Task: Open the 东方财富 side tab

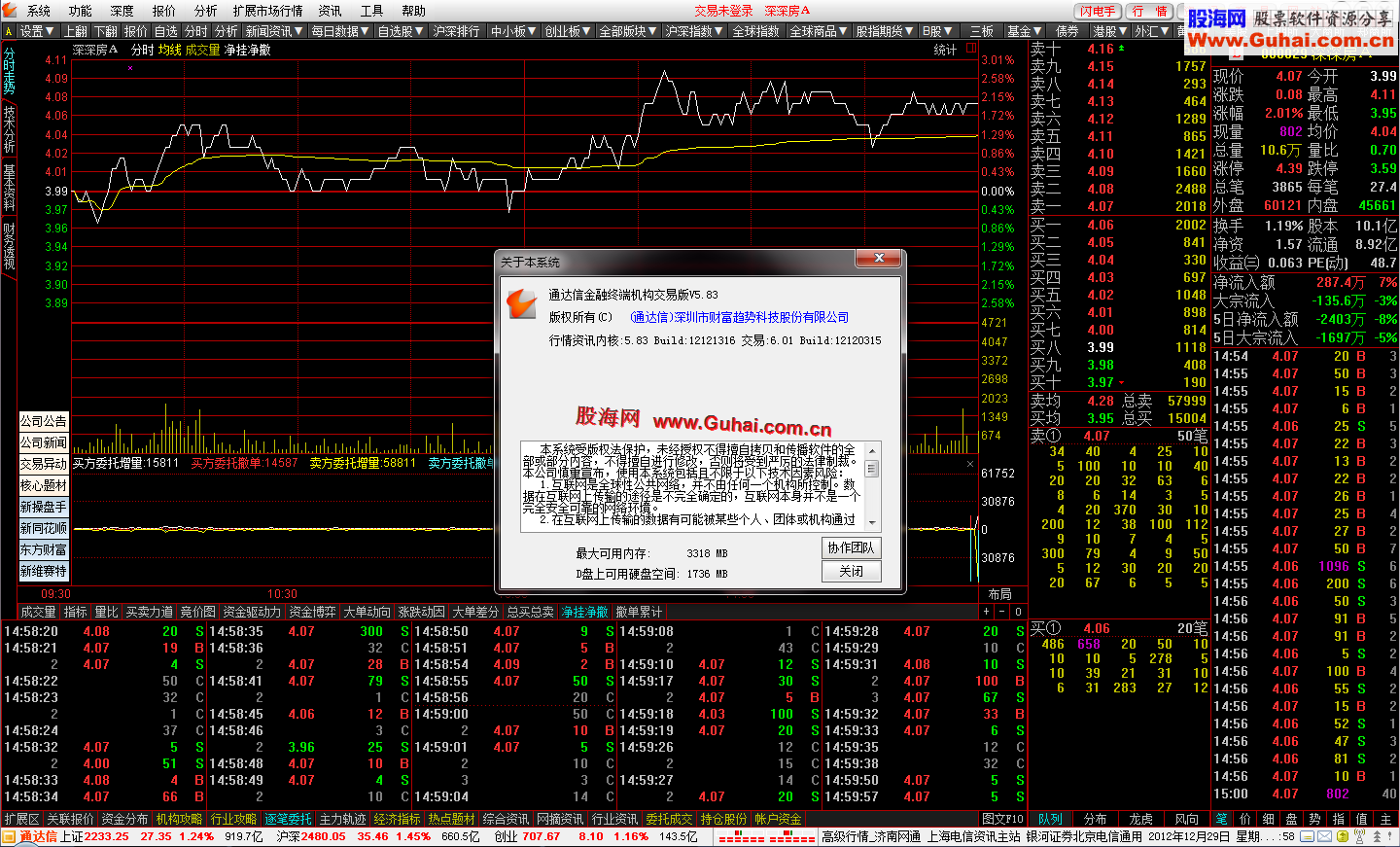Action: (x=44, y=549)
